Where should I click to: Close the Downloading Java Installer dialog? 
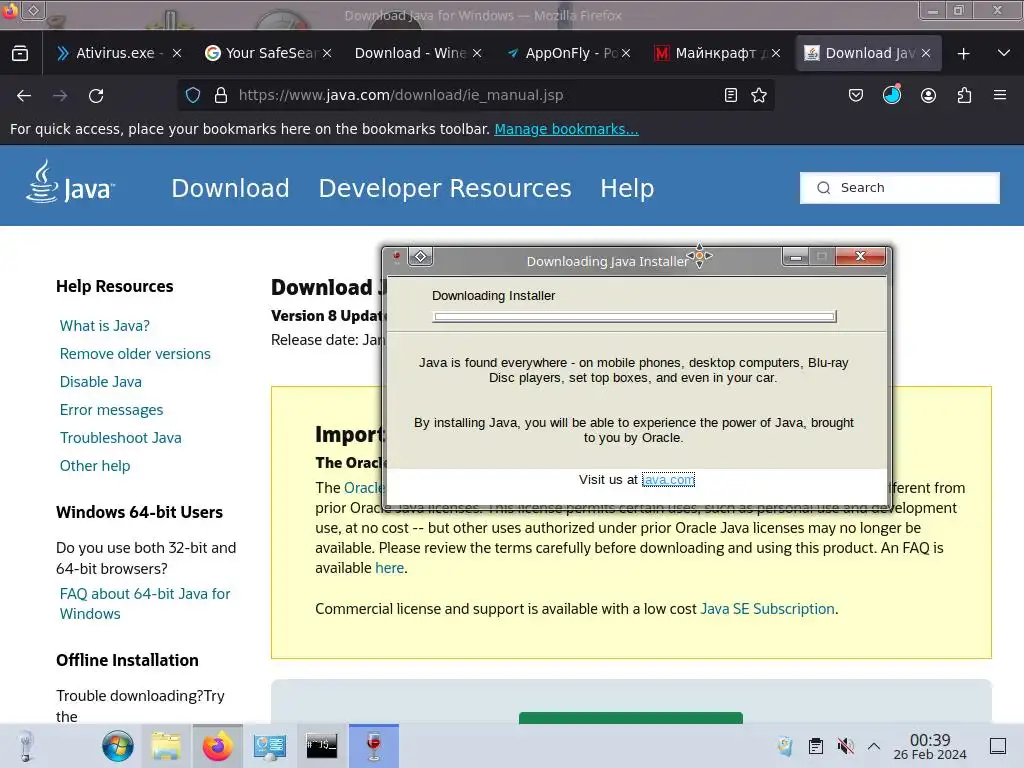click(860, 257)
